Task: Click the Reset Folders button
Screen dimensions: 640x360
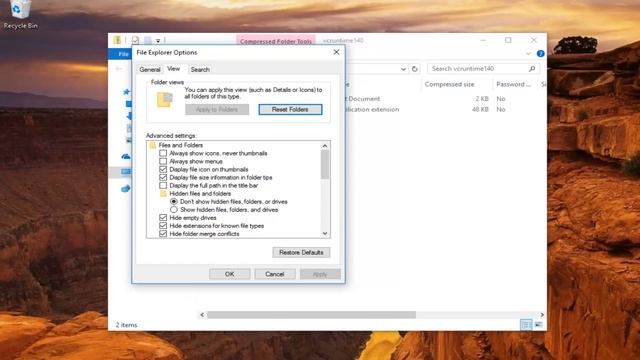Action: point(290,109)
